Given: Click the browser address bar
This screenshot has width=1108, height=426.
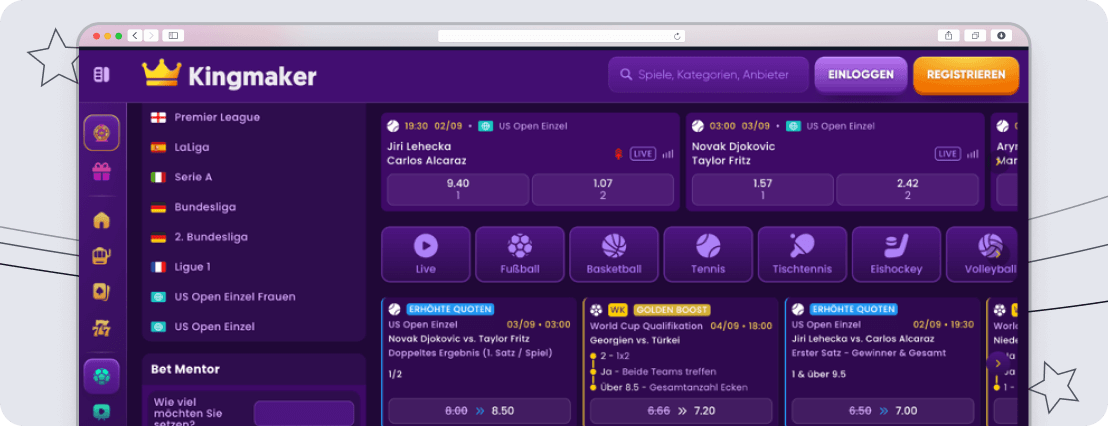Looking at the screenshot, I should coord(562,36).
